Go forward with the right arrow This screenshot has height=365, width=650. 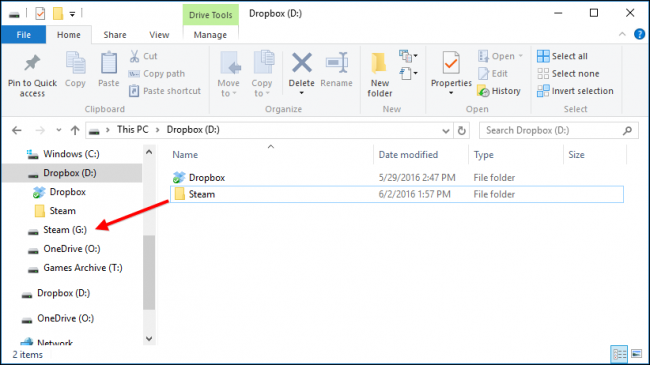(x=40, y=130)
